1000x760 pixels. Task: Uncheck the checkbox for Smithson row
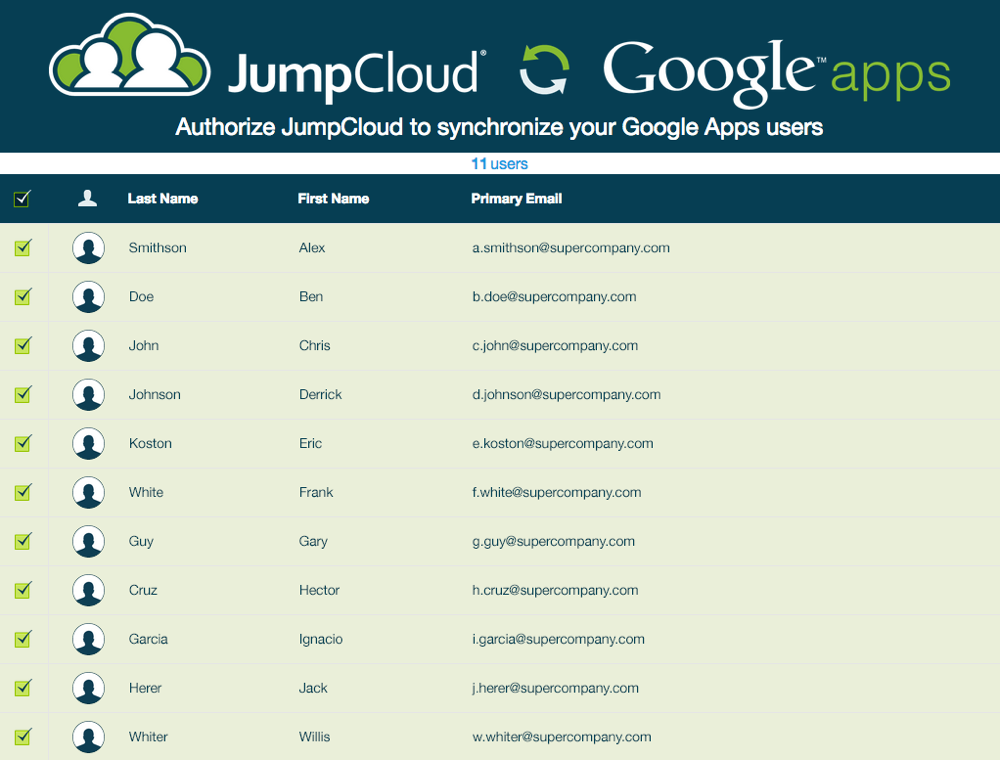(23, 248)
